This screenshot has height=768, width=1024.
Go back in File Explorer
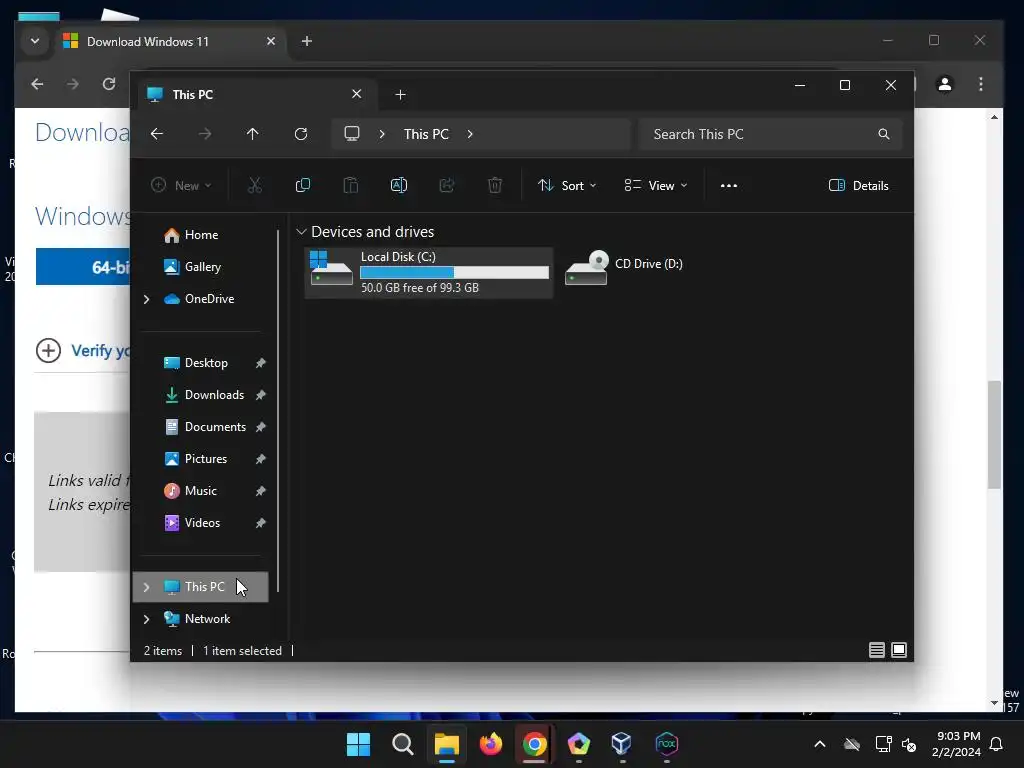[157, 134]
